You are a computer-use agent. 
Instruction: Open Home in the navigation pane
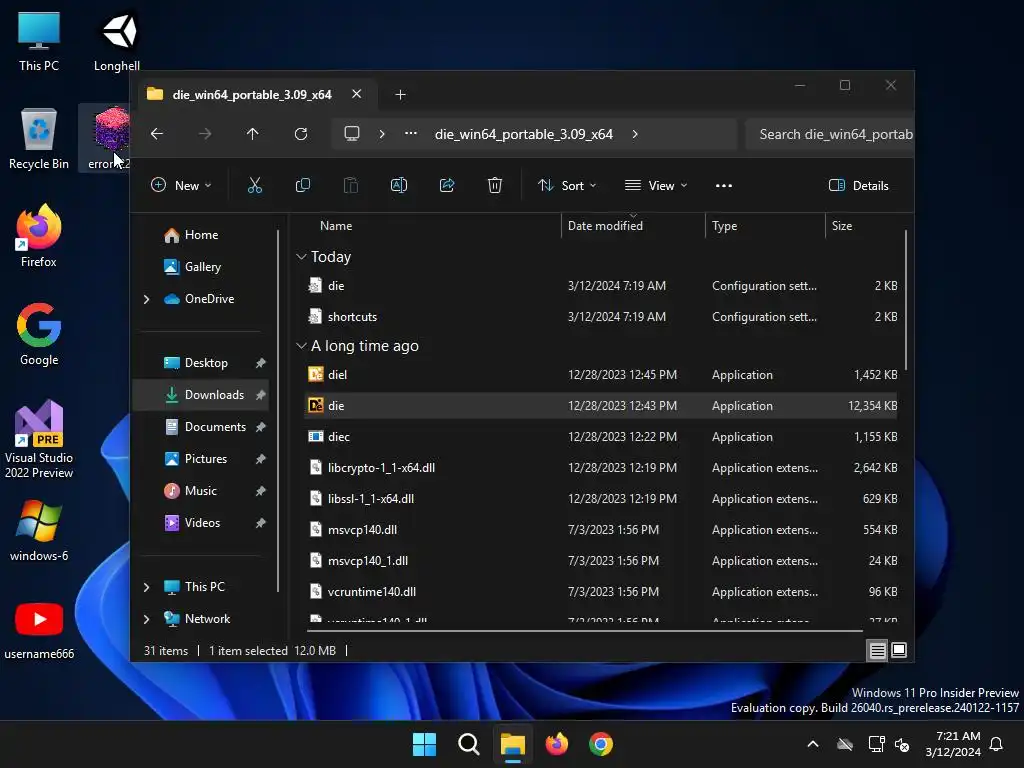(x=200, y=235)
